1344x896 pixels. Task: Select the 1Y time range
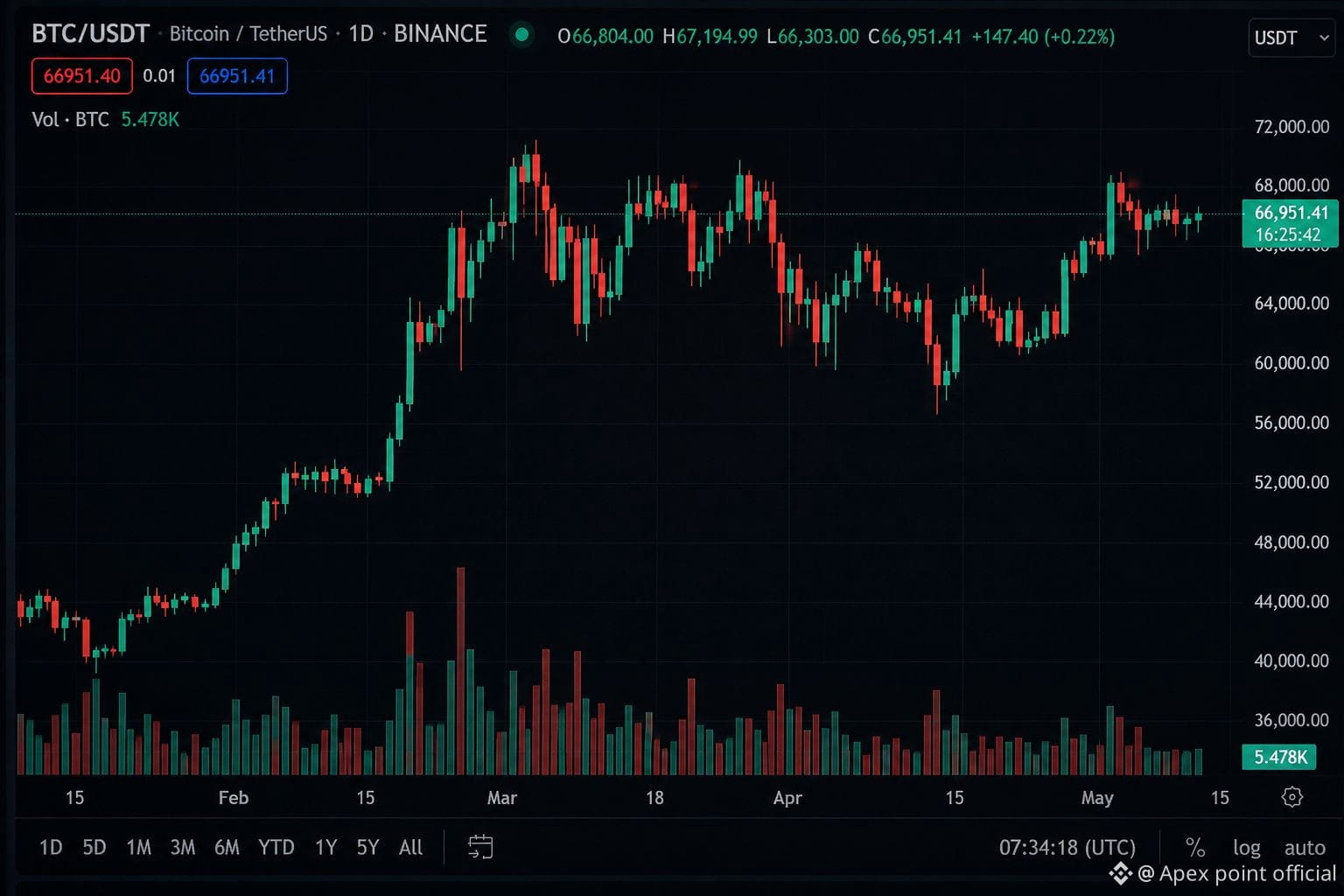pos(325,847)
